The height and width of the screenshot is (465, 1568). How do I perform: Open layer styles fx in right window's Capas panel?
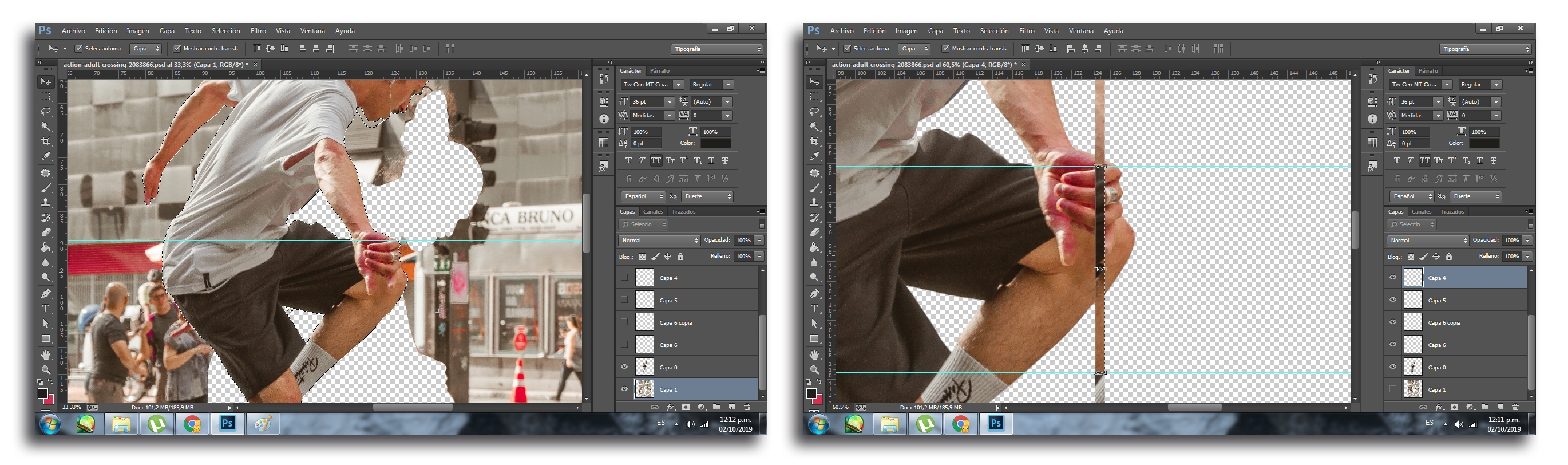(1439, 407)
